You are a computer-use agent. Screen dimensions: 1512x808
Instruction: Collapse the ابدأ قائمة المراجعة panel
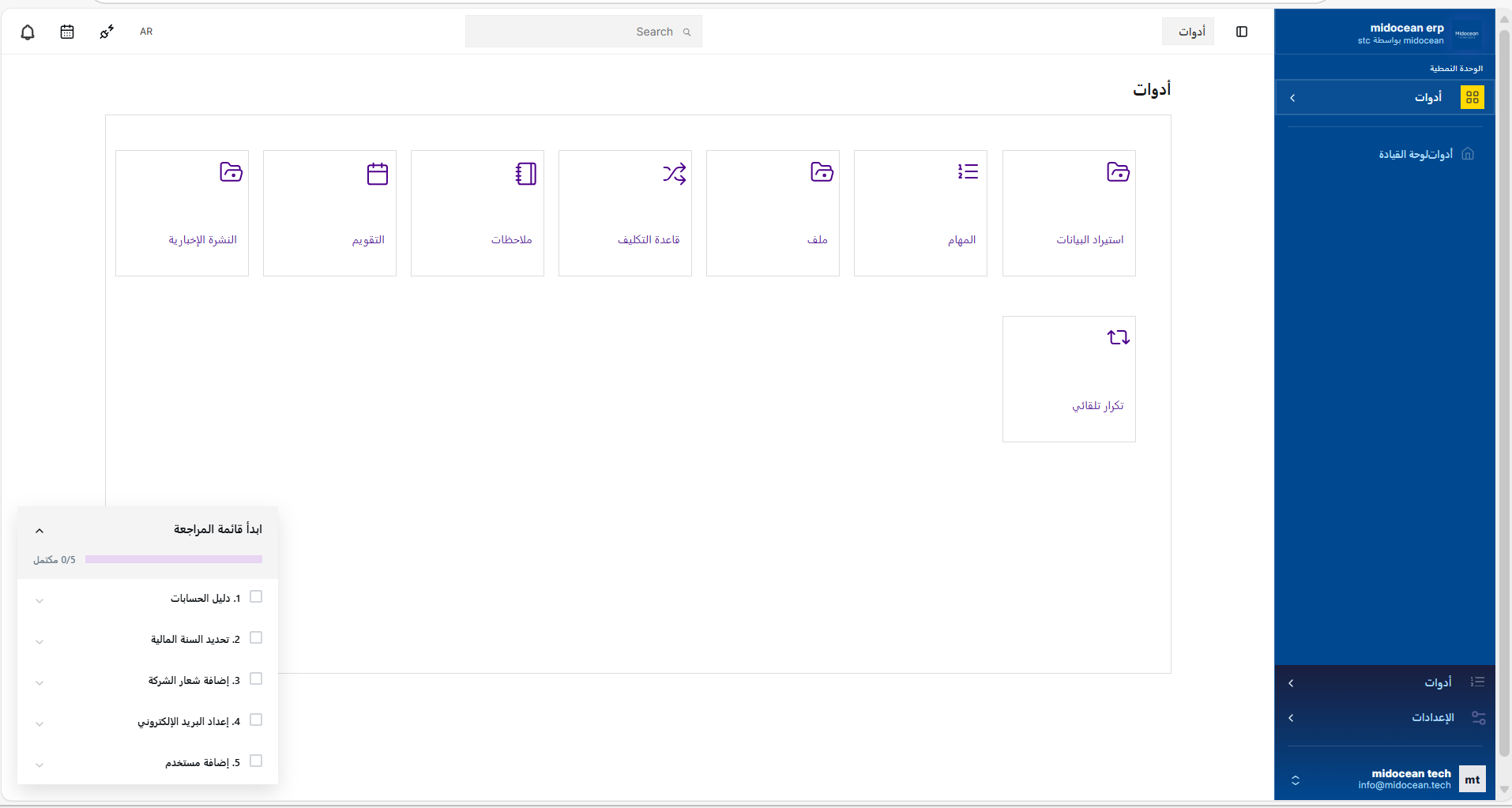pos(39,529)
